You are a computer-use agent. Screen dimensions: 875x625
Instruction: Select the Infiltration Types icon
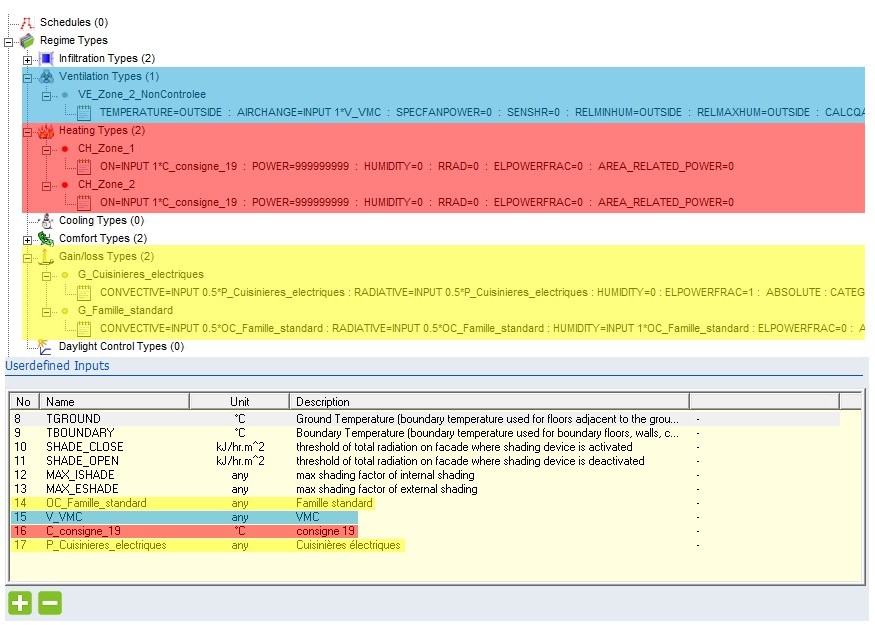[x=46, y=58]
